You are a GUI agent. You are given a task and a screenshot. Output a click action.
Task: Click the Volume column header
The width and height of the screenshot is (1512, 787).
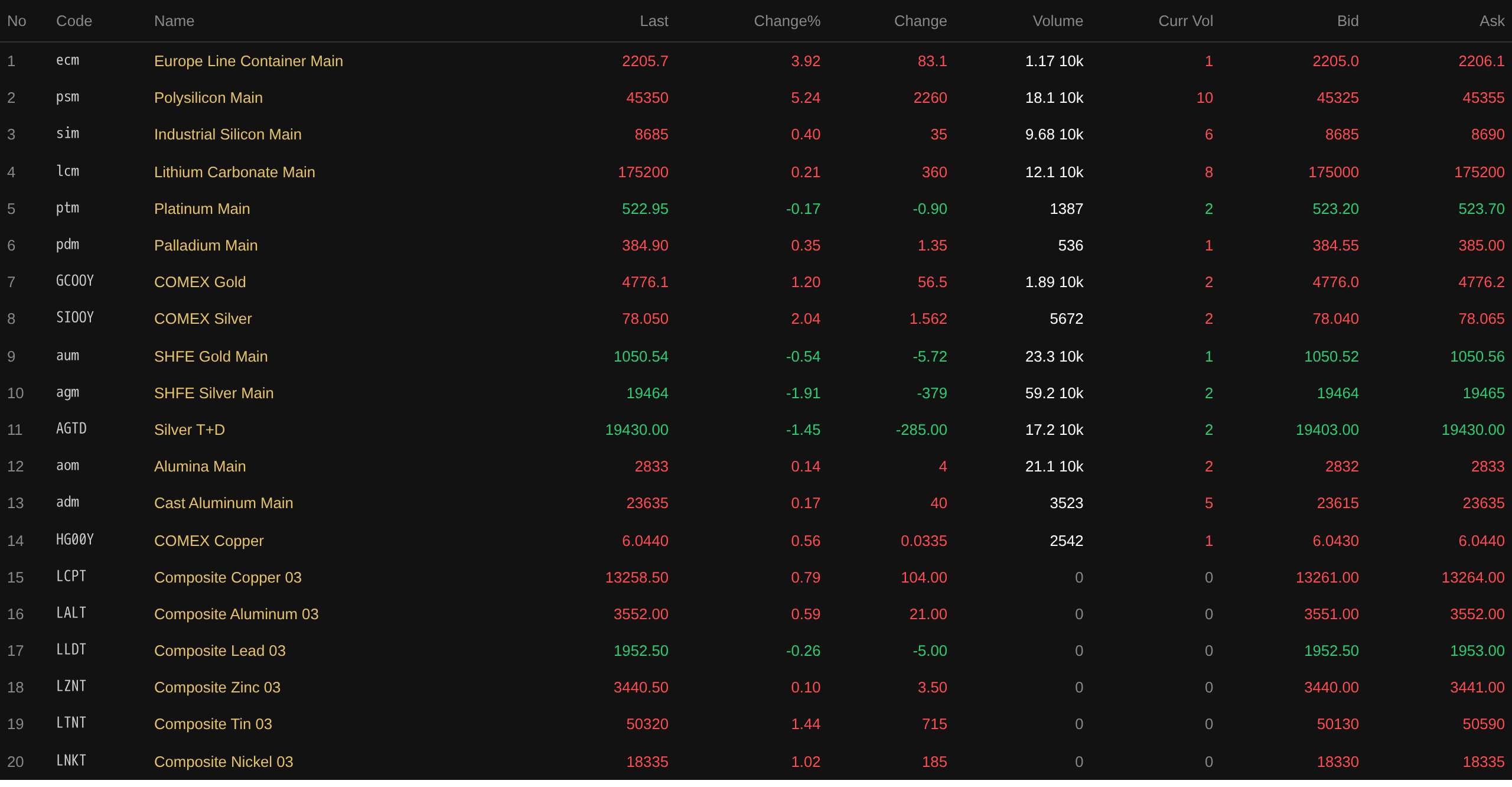tap(1057, 21)
